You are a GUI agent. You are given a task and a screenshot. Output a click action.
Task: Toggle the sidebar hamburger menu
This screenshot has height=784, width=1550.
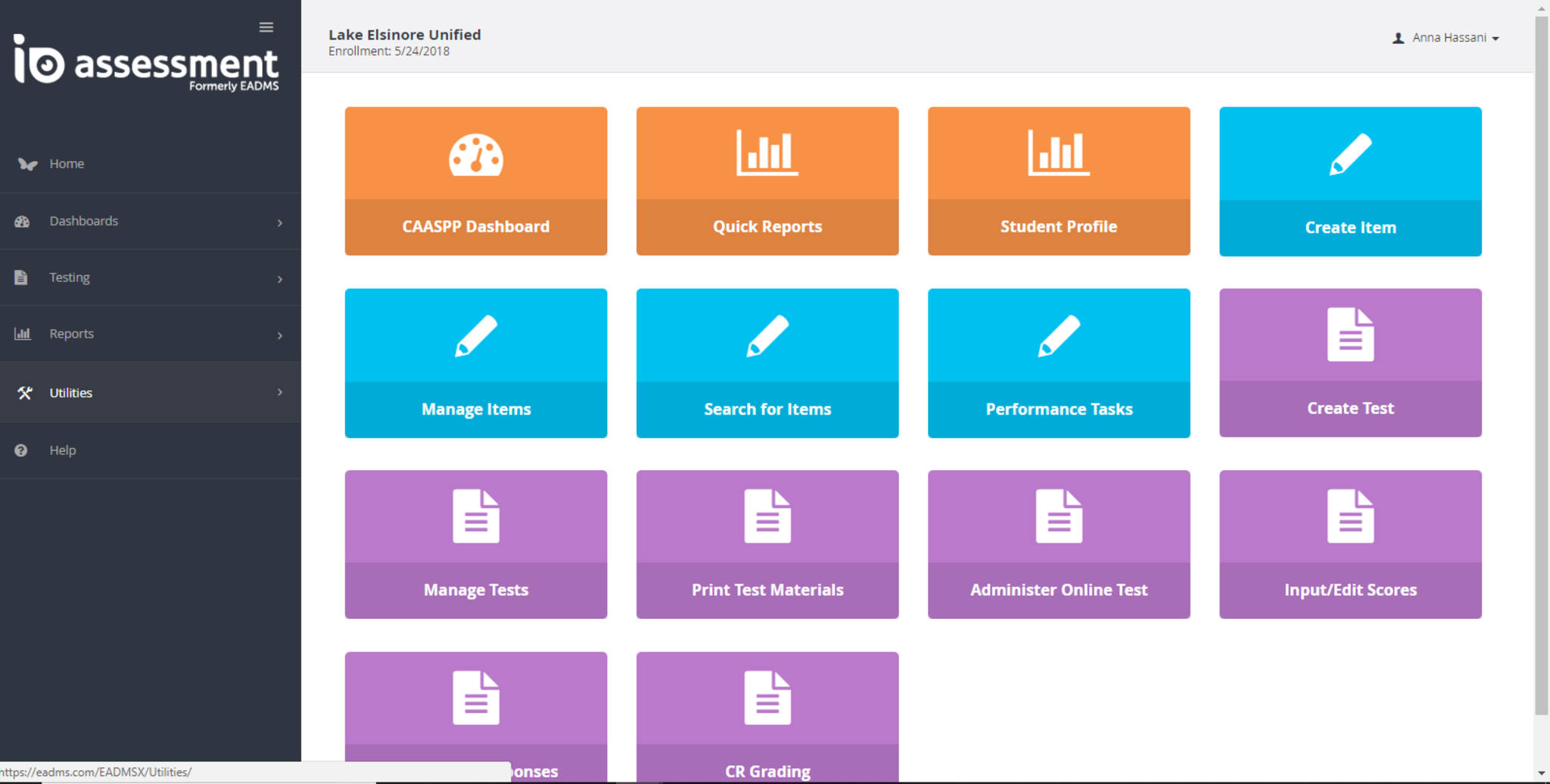pos(266,27)
